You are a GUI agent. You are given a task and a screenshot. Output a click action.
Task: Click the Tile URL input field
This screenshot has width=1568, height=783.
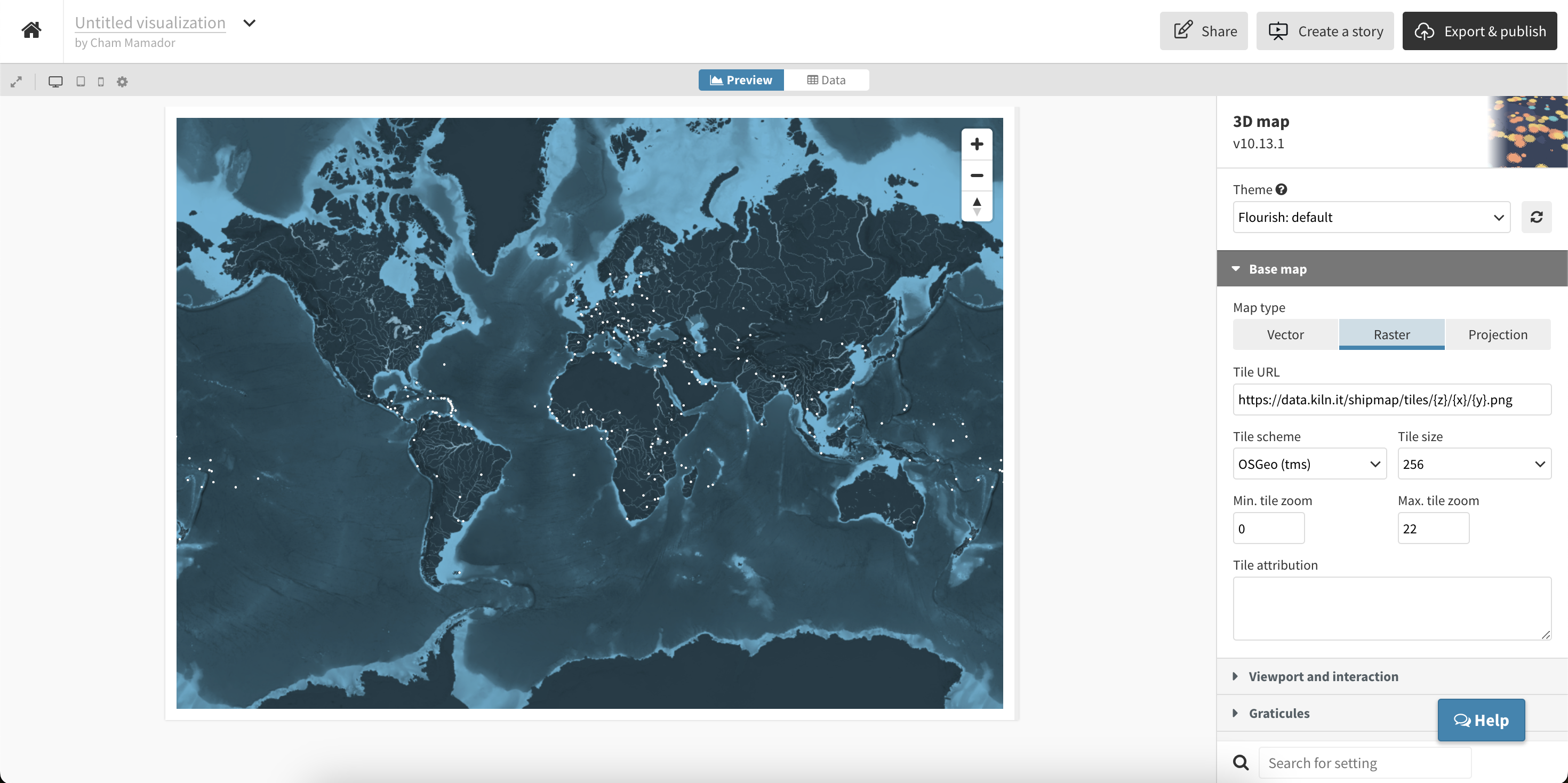click(x=1391, y=400)
